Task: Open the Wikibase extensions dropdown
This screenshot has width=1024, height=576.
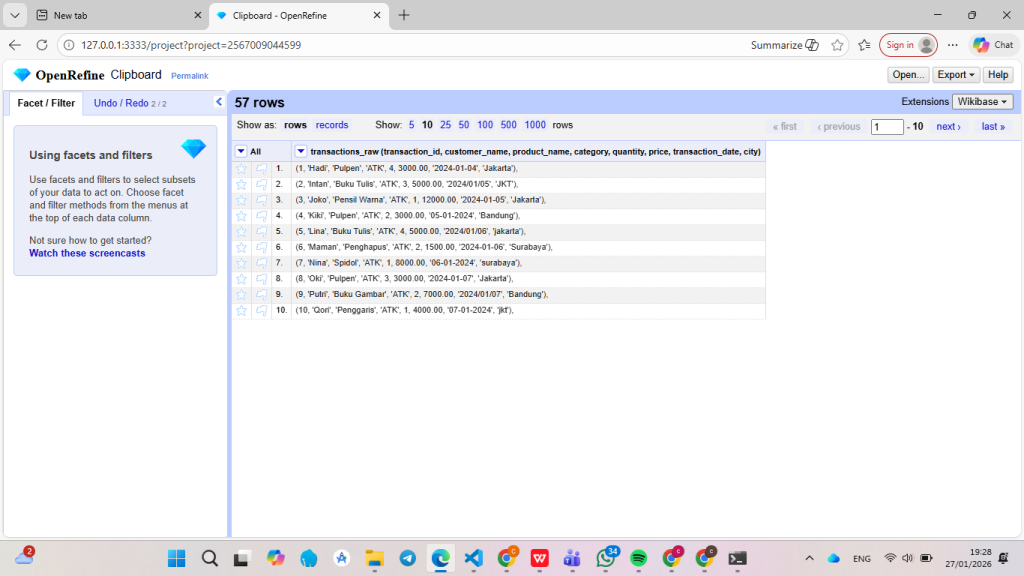Action: [983, 102]
